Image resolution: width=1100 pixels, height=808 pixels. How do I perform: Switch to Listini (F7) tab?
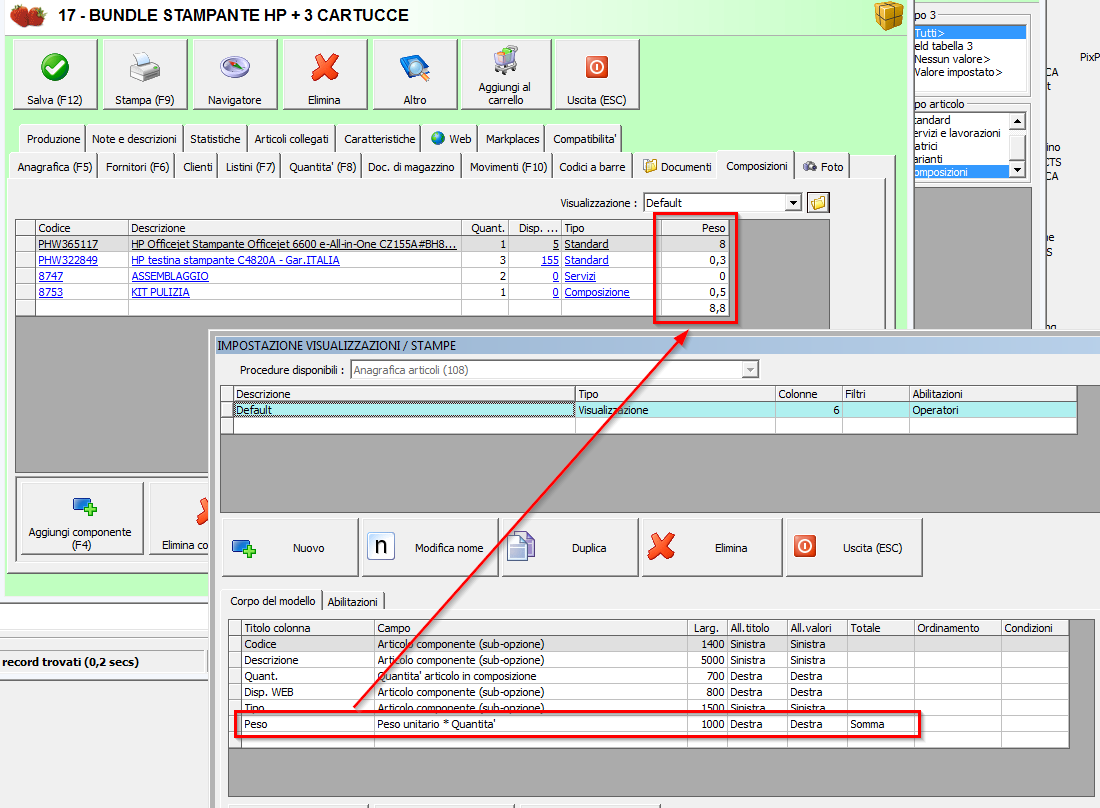tap(250, 167)
